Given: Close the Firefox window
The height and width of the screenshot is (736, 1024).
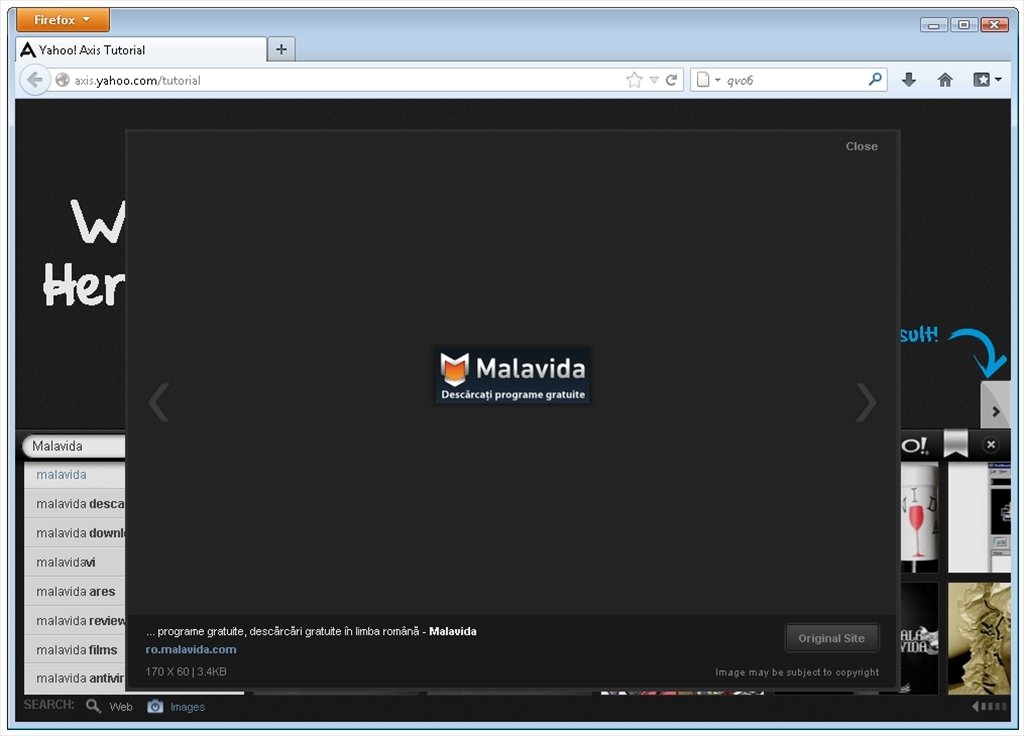Looking at the screenshot, I should pyautogui.click(x=994, y=25).
